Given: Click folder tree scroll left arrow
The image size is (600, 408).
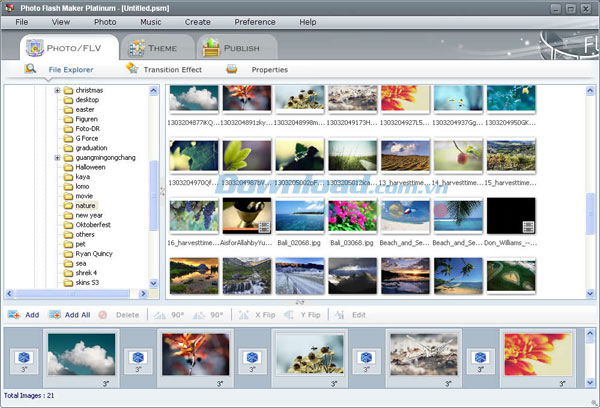Looking at the screenshot, I should 10,294.
